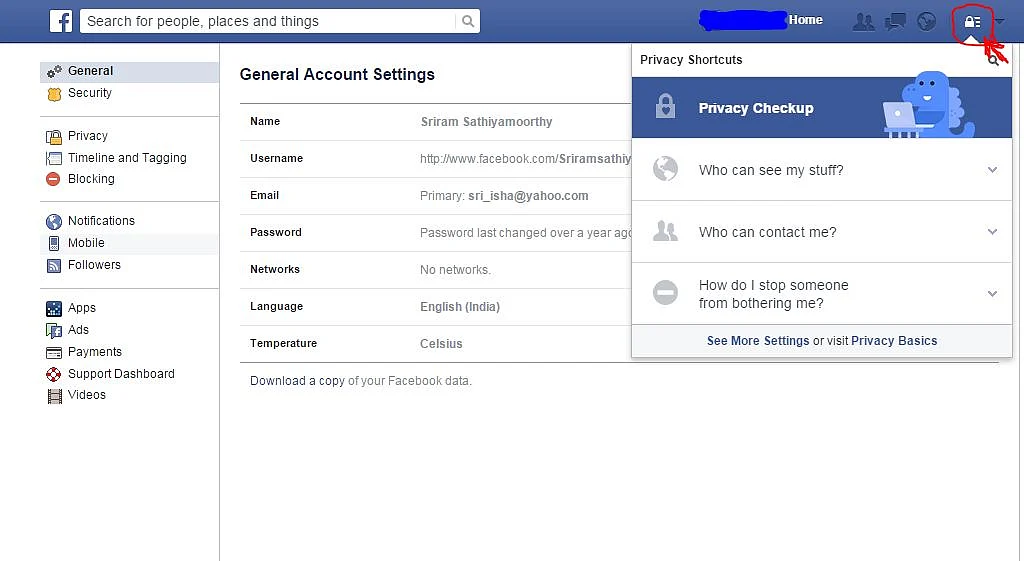Open the notifications globe icon
The width and height of the screenshot is (1024, 561).
926,22
